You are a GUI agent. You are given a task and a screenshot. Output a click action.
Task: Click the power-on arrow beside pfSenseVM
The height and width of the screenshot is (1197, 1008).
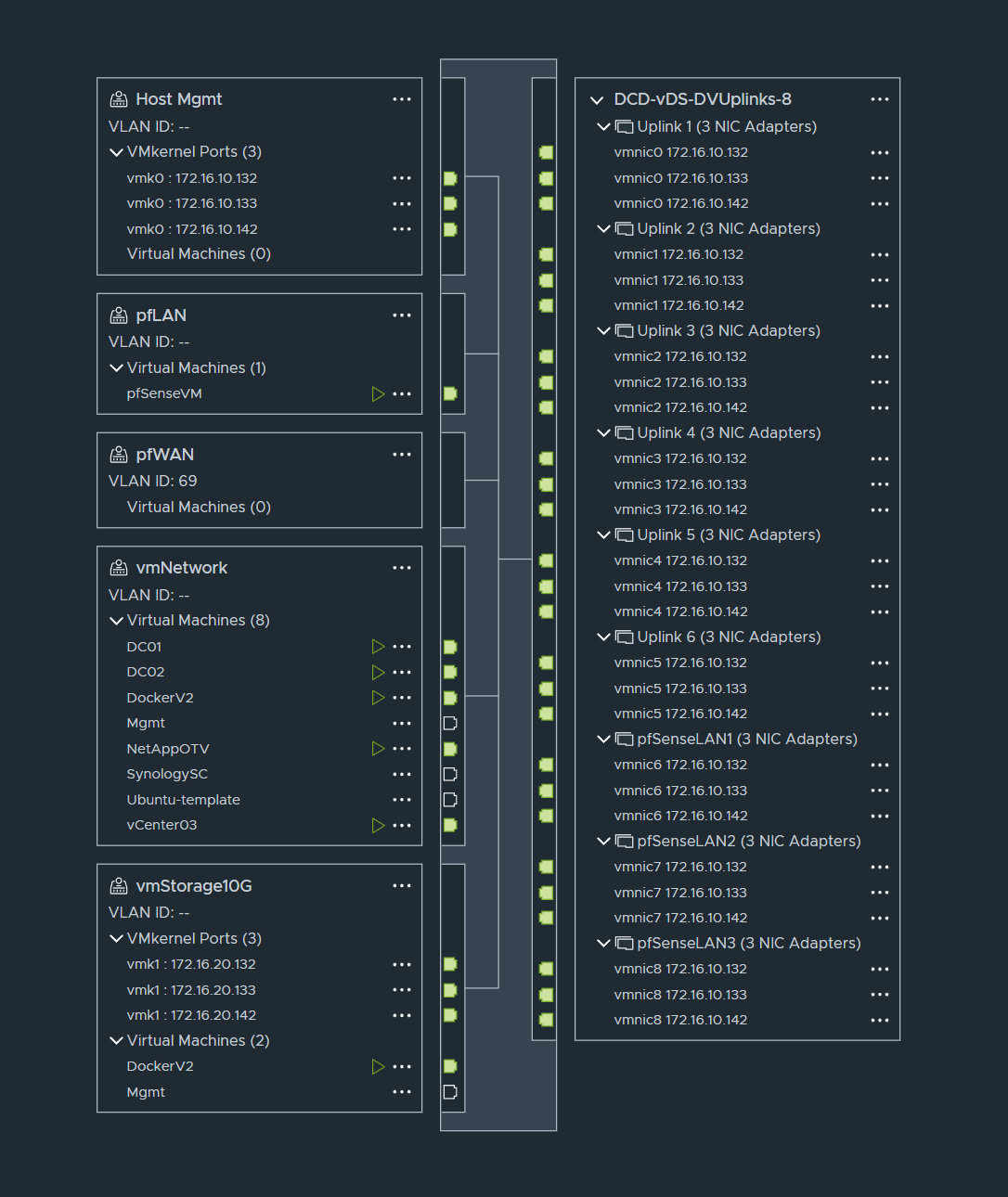(378, 393)
